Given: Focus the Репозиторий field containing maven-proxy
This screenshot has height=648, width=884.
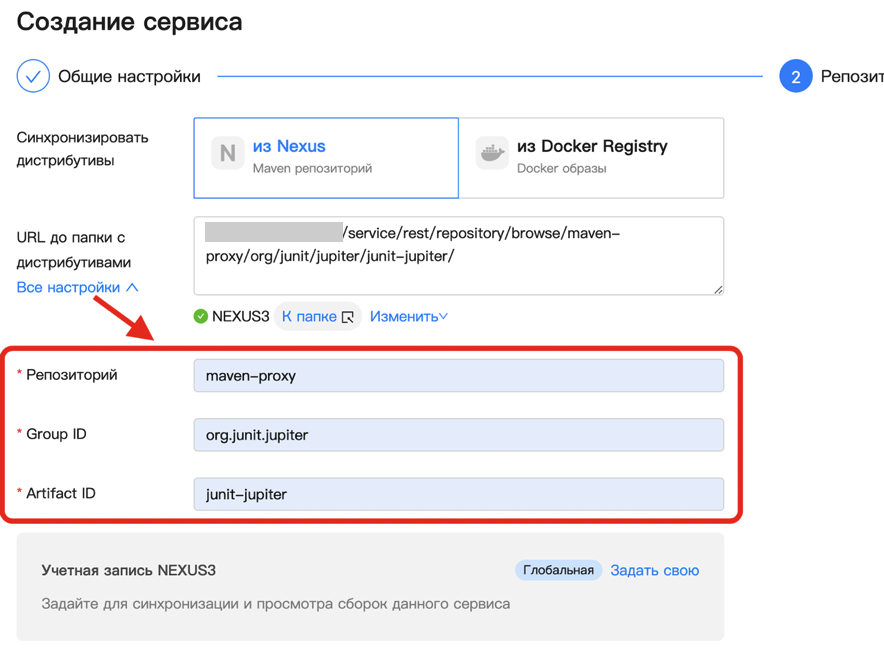Looking at the screenshot, I should point(458,376).
